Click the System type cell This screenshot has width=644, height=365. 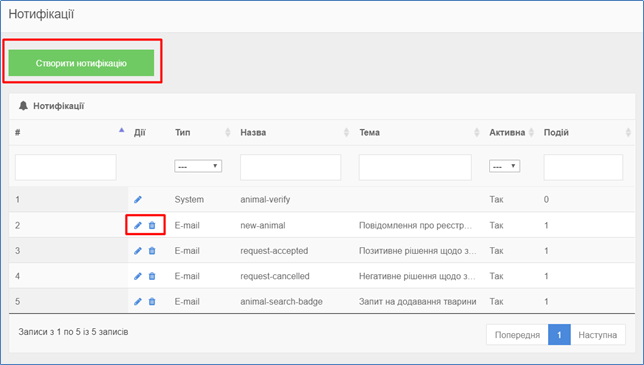coord(189,200)
